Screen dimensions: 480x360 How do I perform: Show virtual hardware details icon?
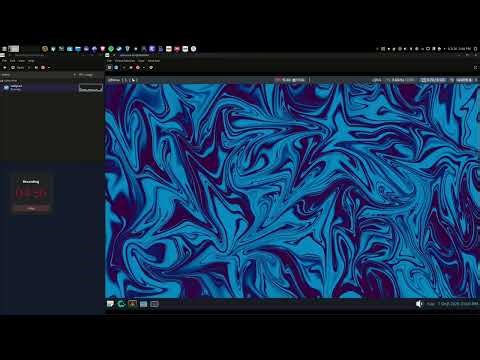click(116, 67)
